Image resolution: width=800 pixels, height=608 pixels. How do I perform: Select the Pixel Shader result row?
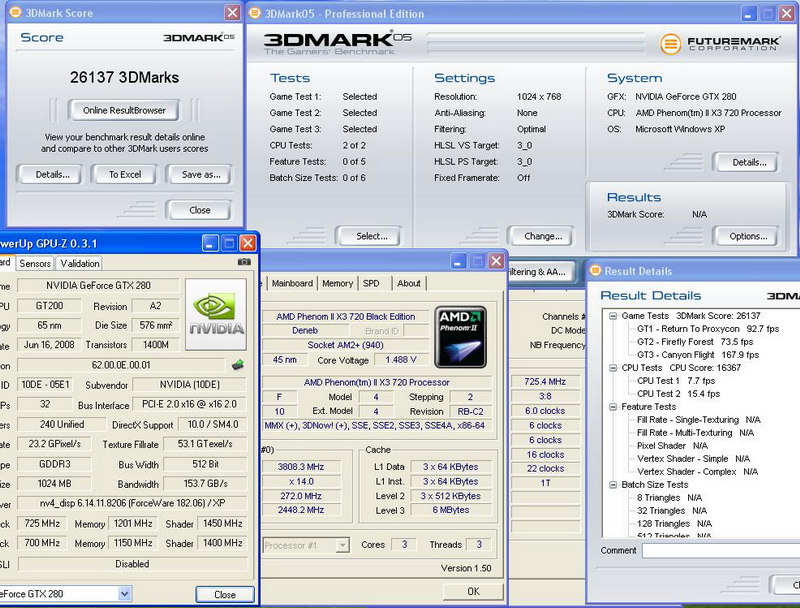pyautogui.click(x=672, y=446)
